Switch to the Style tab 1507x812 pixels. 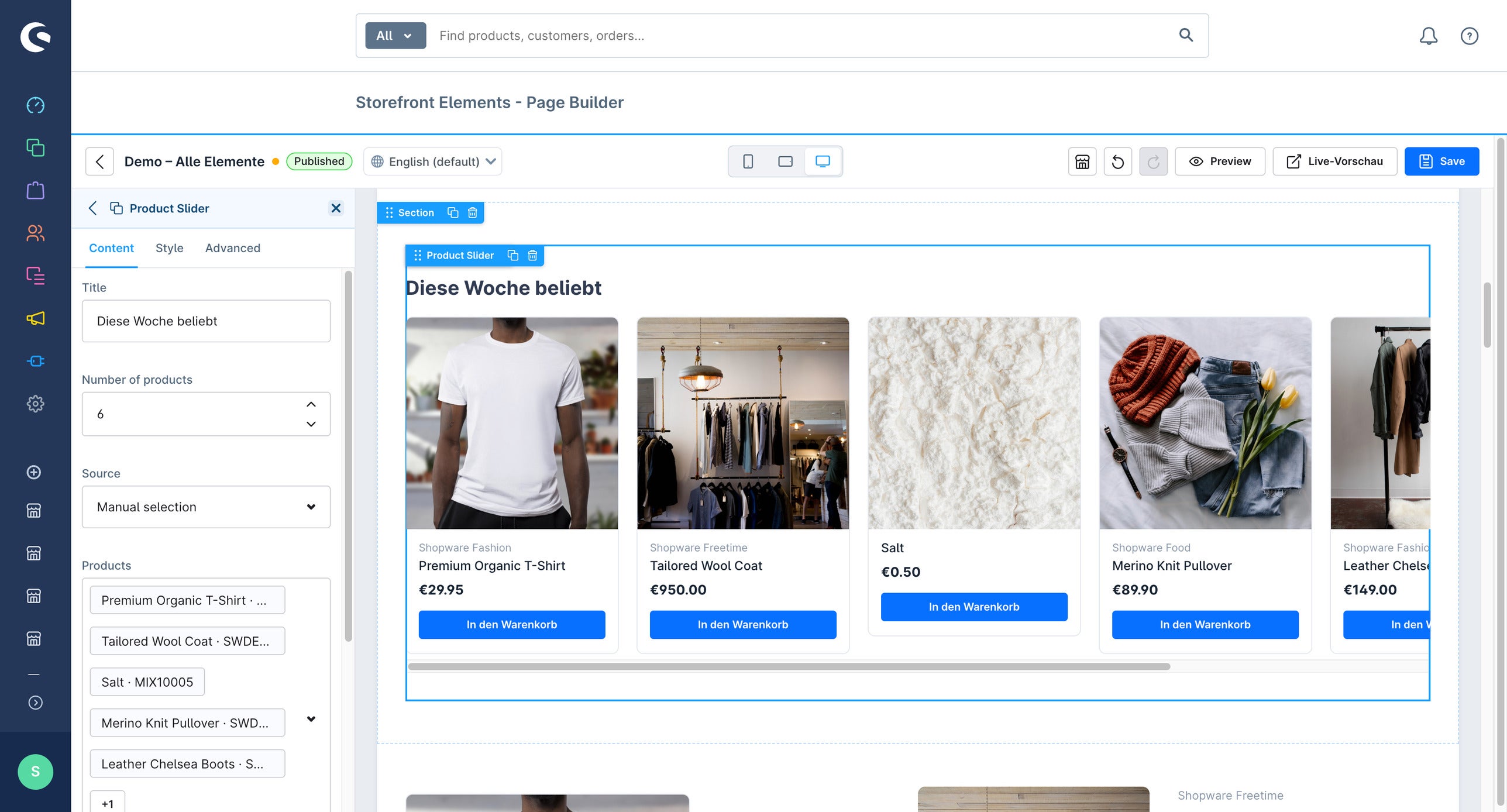click(x=170, y=248)
